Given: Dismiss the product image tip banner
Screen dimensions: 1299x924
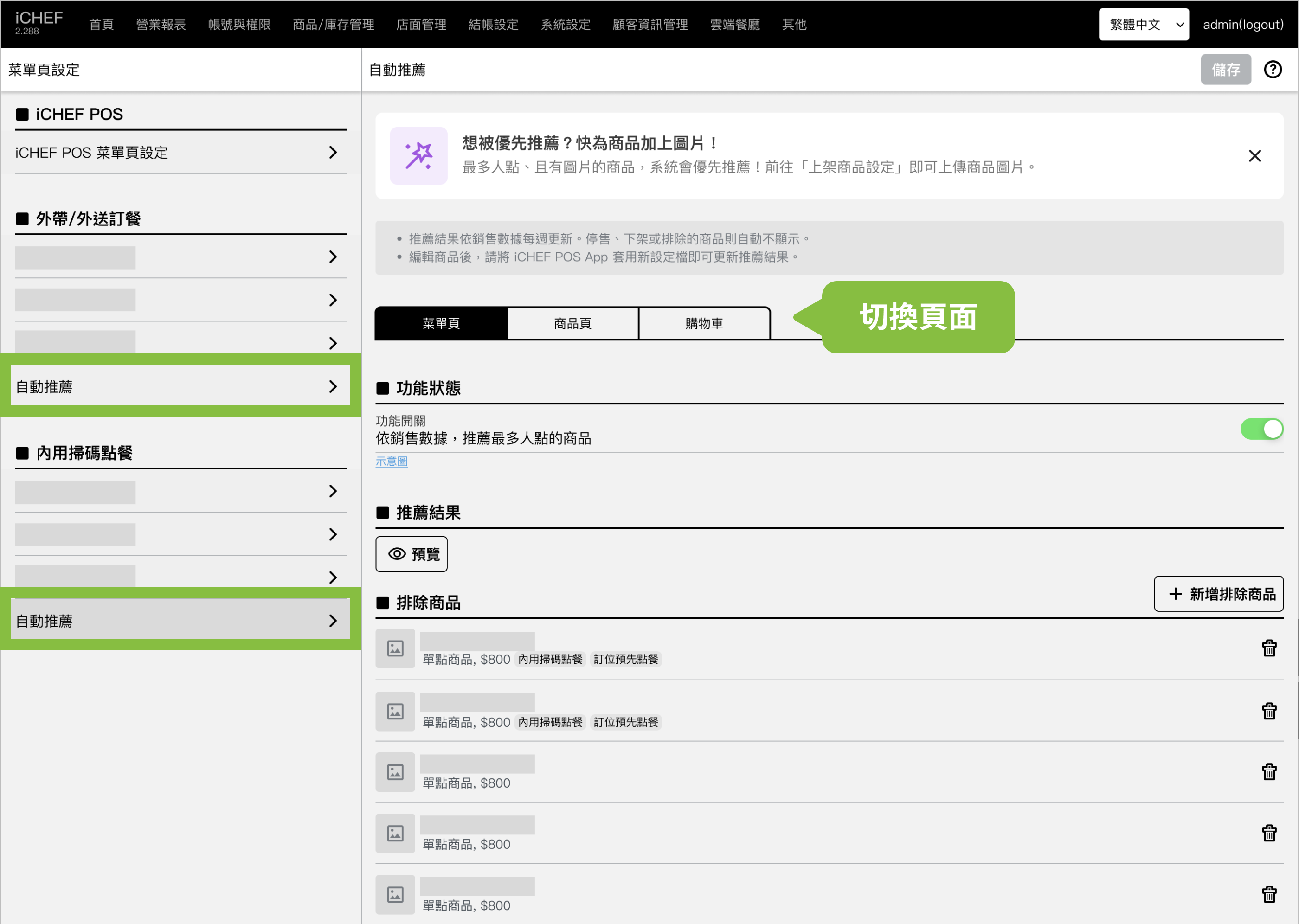Looking at the screenshot, I should tap(1254, 156).
